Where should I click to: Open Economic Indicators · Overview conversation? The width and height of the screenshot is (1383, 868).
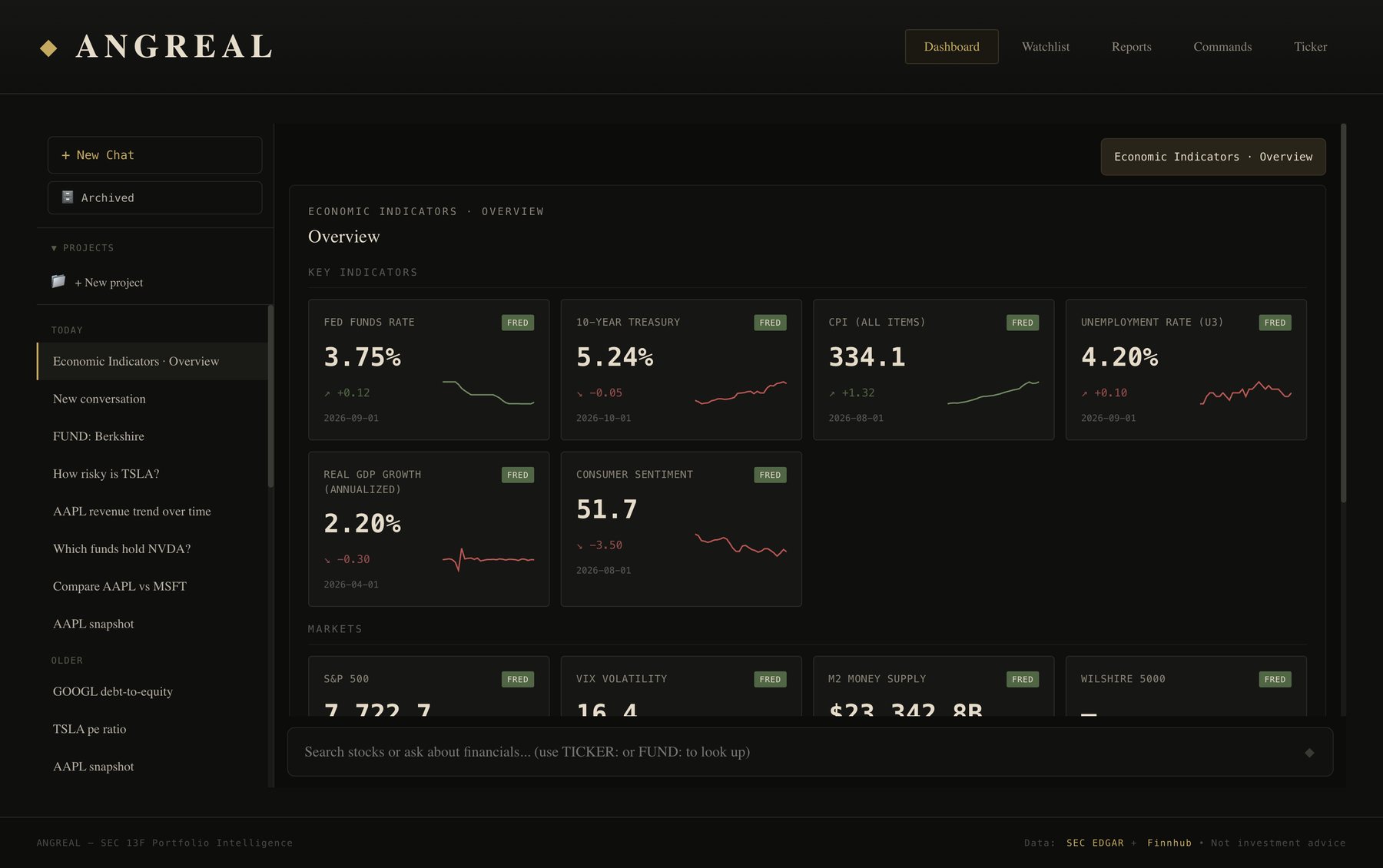click(x=152, y=361)
